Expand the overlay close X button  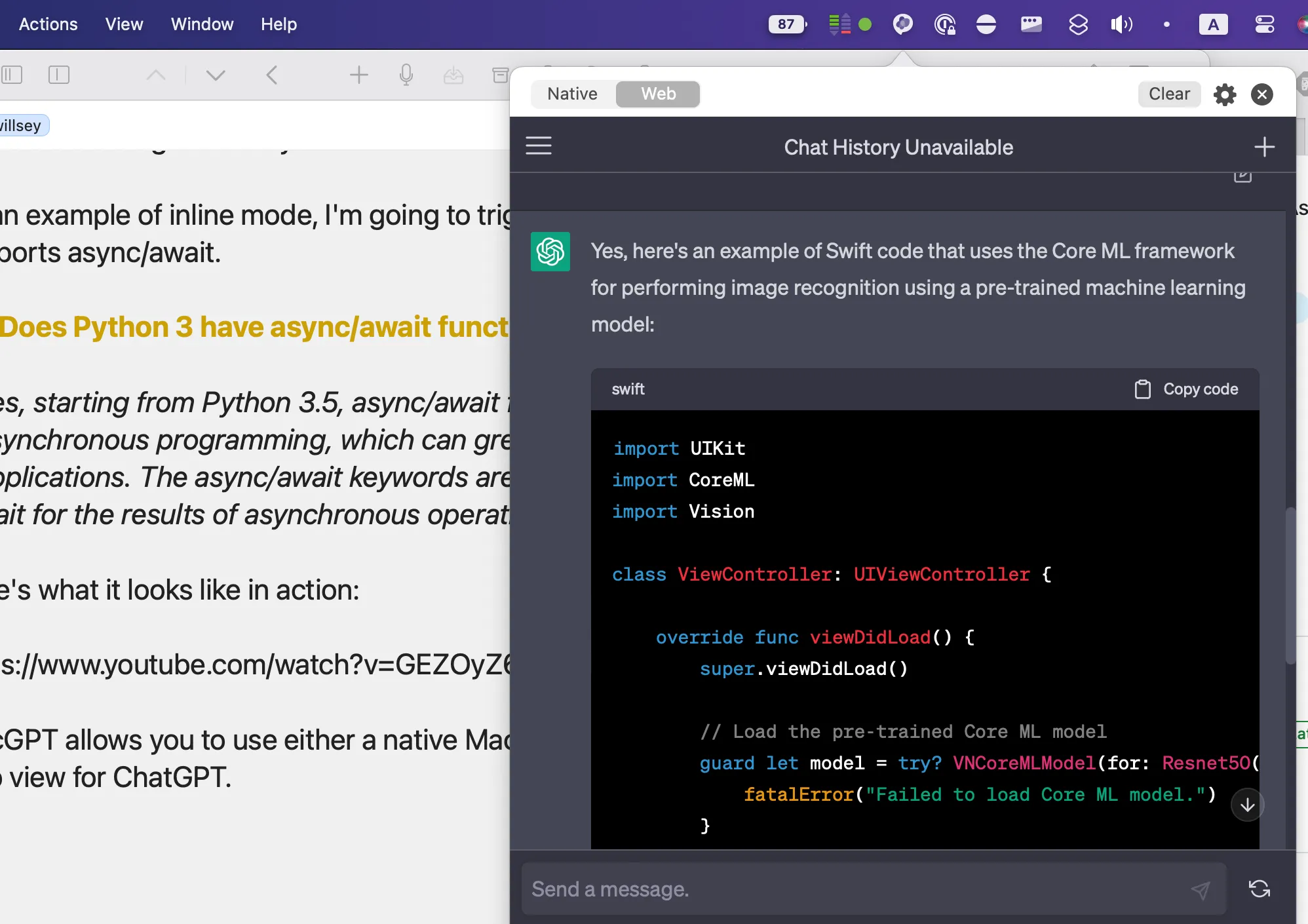point(1262,93)
